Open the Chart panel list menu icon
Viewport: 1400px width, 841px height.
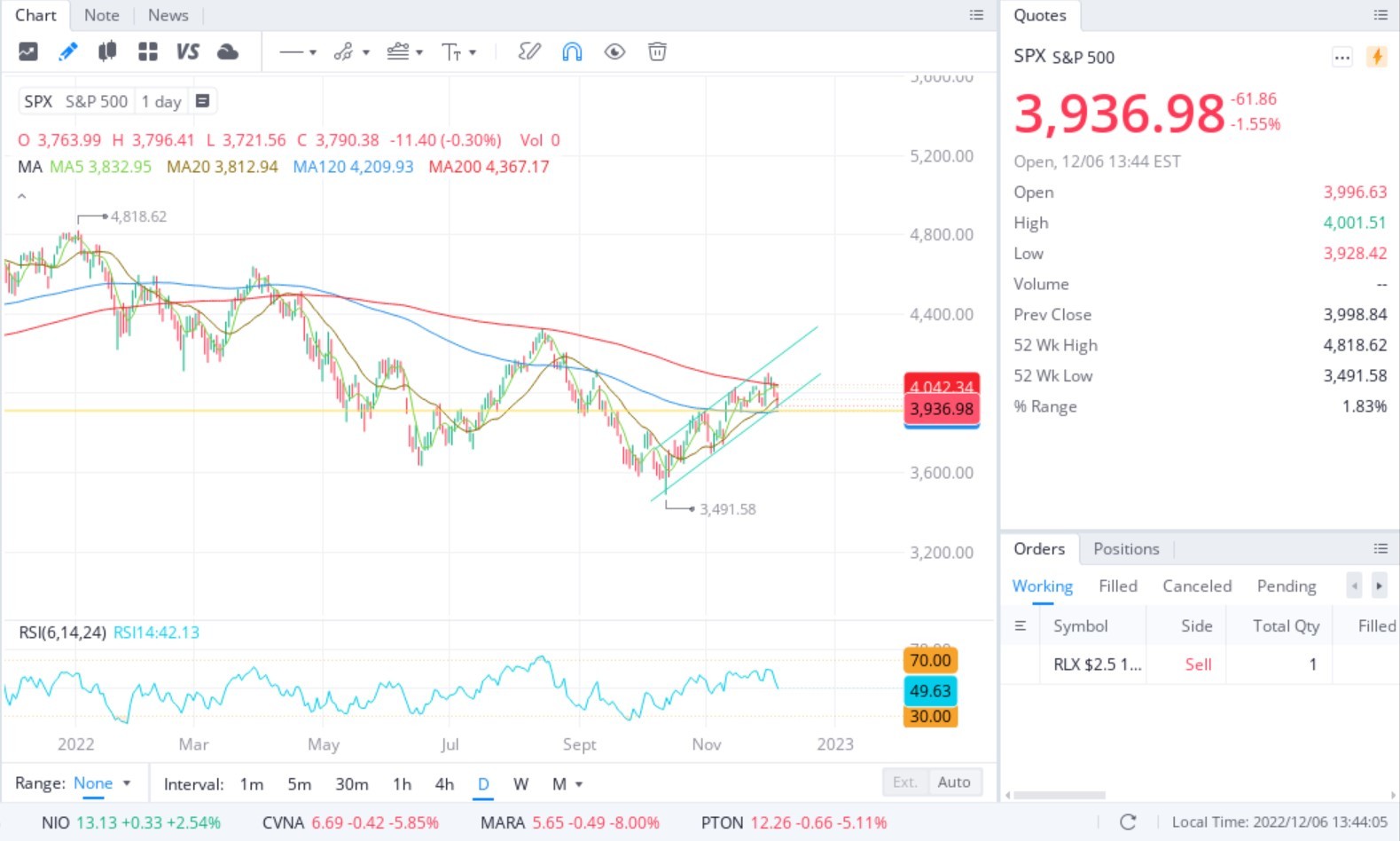tap(976, 15)
